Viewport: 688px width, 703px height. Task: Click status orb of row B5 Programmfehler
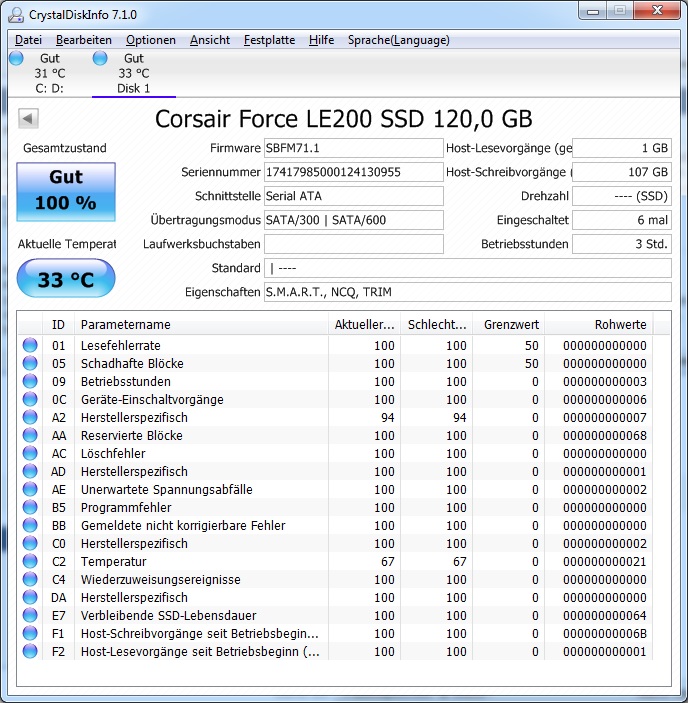pos(30,507)
